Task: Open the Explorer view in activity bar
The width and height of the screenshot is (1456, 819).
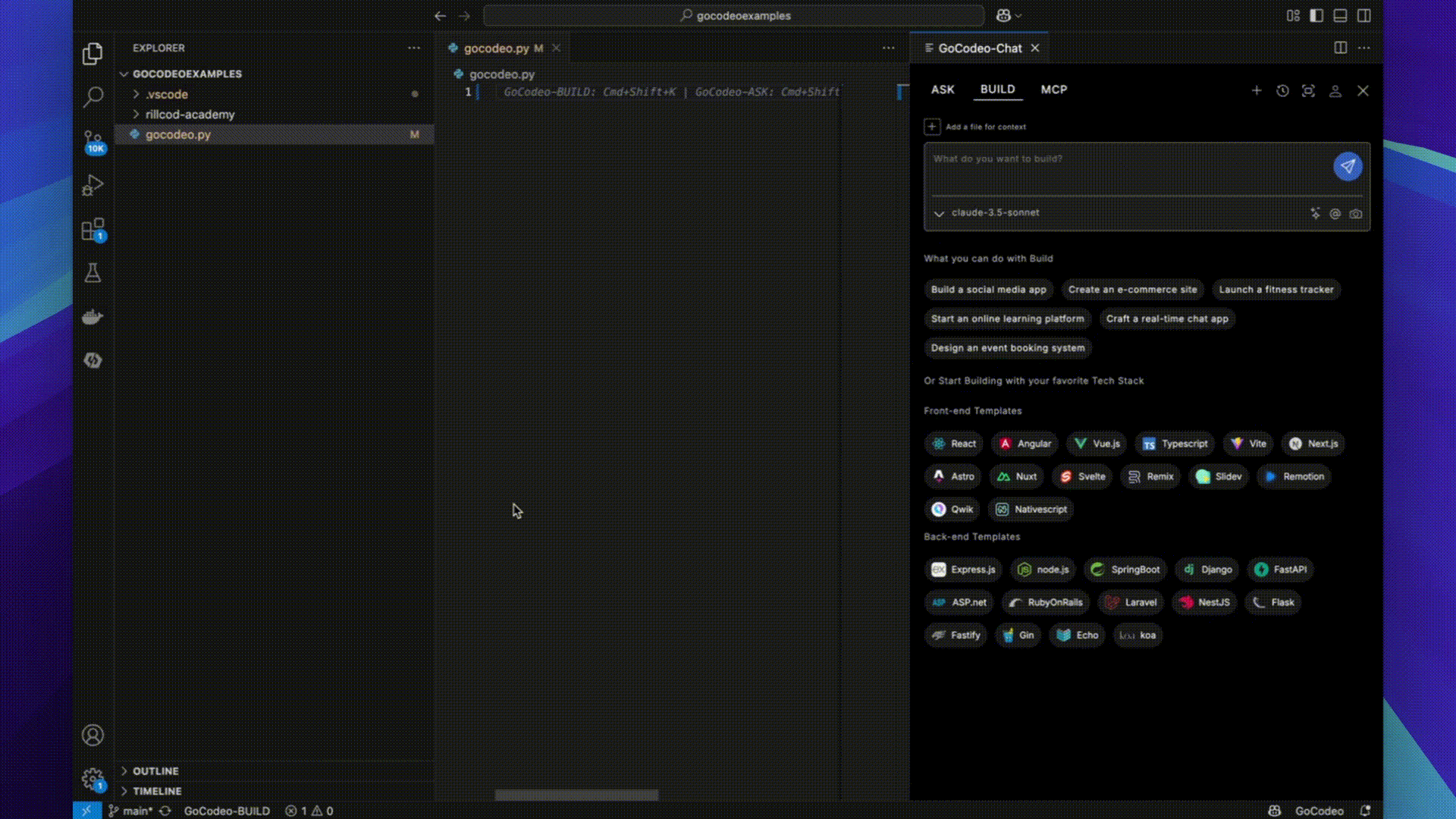Action: [93, 53]
